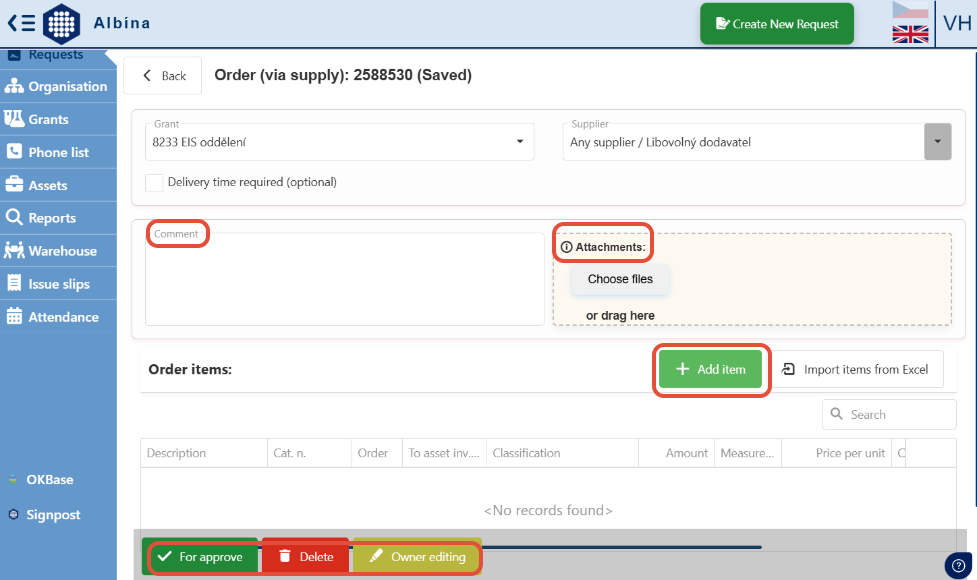Switch language to Czech flag
977x580 pixels.
(x=910, y=11)
